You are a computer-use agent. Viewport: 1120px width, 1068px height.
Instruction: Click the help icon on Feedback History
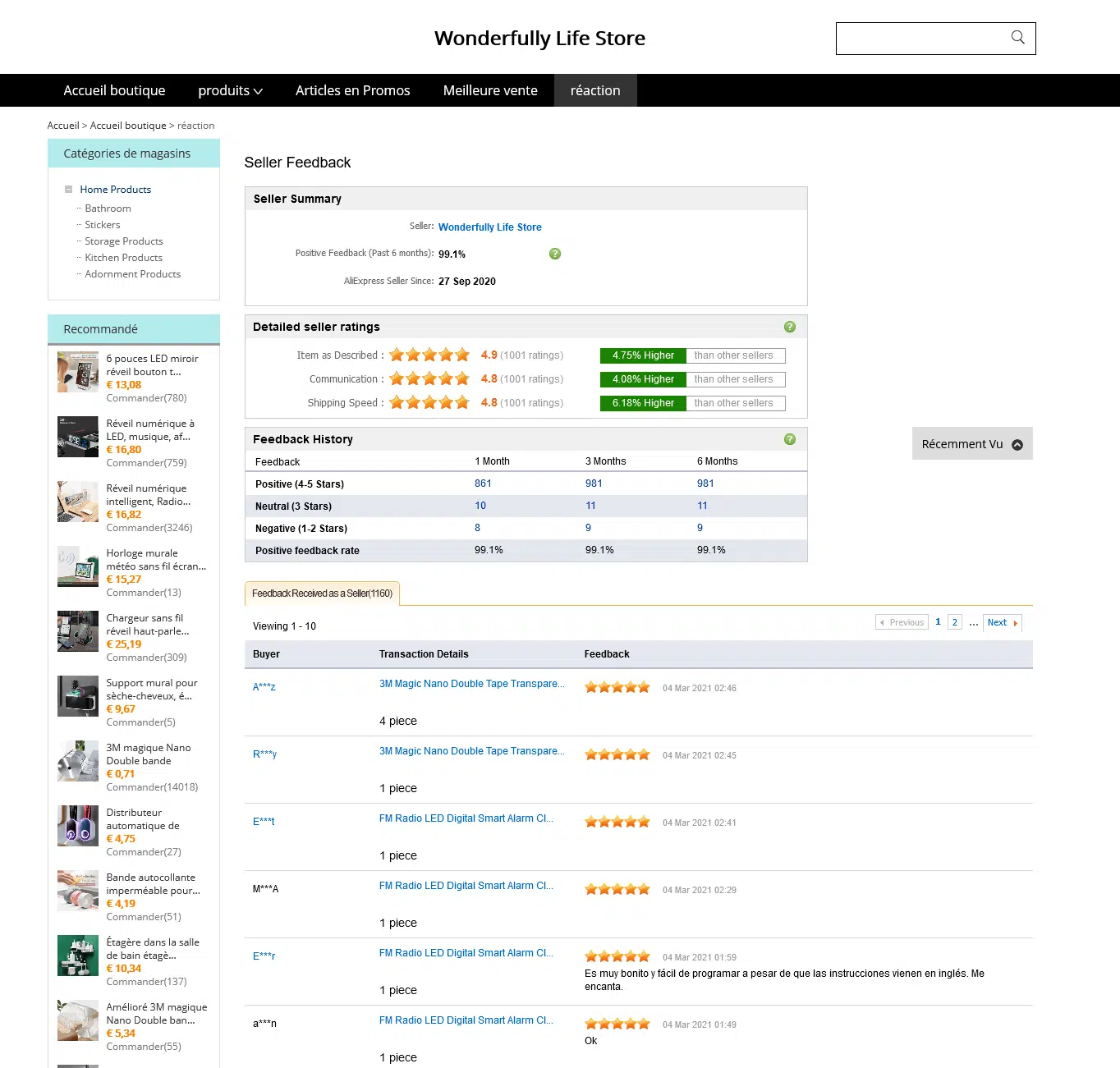[x=789, y=439]
